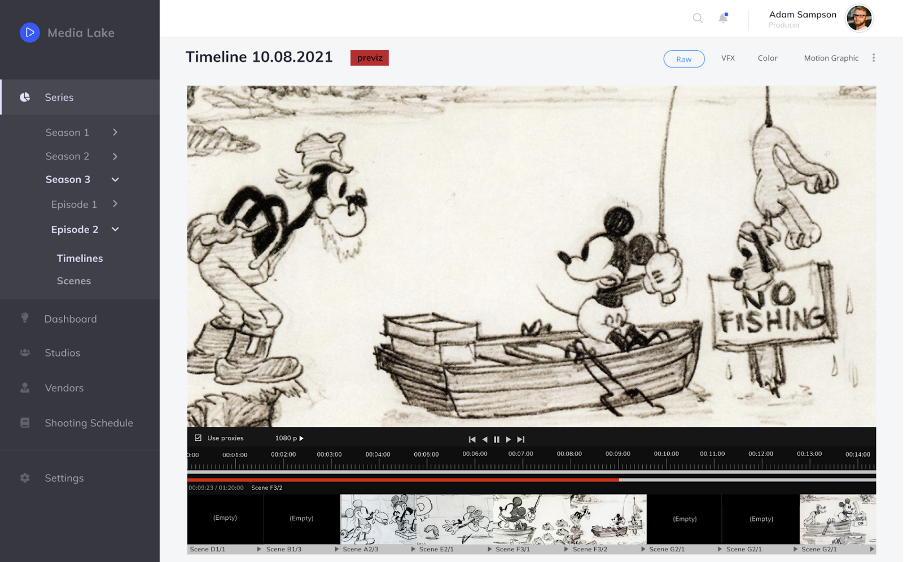904x562 pixels.
Task: Switch to the Motion Graphic tab
Action: [x=831, y=58]
